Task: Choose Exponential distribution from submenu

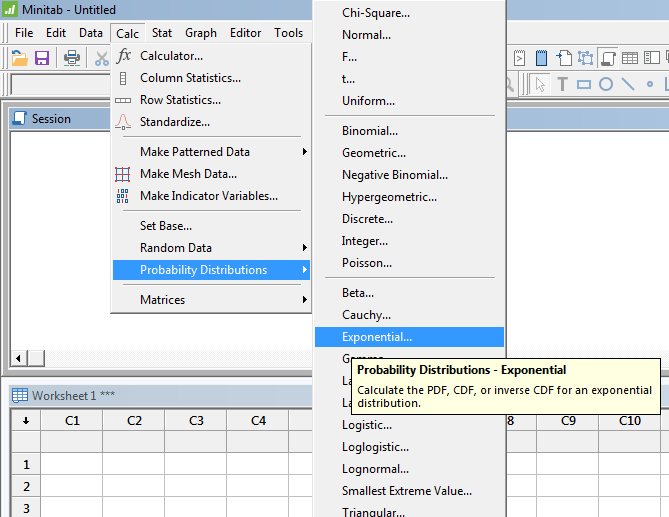Action: (x=376, y=337)
